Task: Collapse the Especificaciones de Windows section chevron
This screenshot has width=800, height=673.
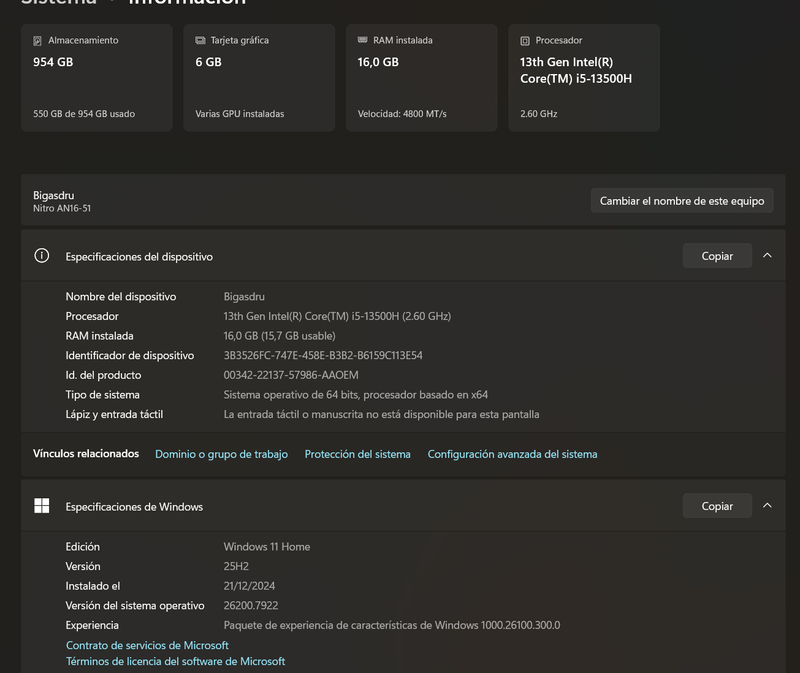Action: coord(767,505)
